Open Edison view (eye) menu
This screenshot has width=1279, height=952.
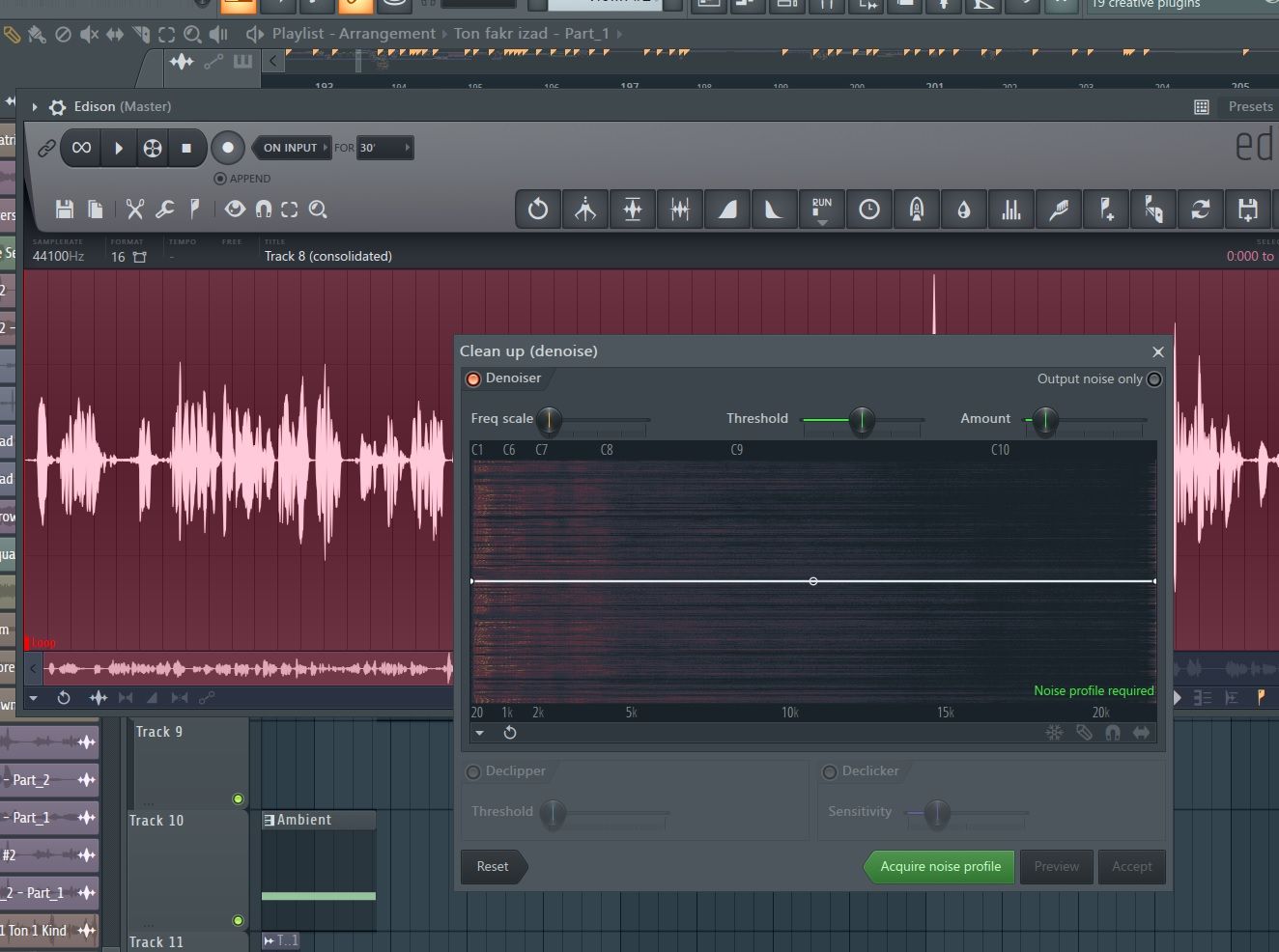click(235, 209)
